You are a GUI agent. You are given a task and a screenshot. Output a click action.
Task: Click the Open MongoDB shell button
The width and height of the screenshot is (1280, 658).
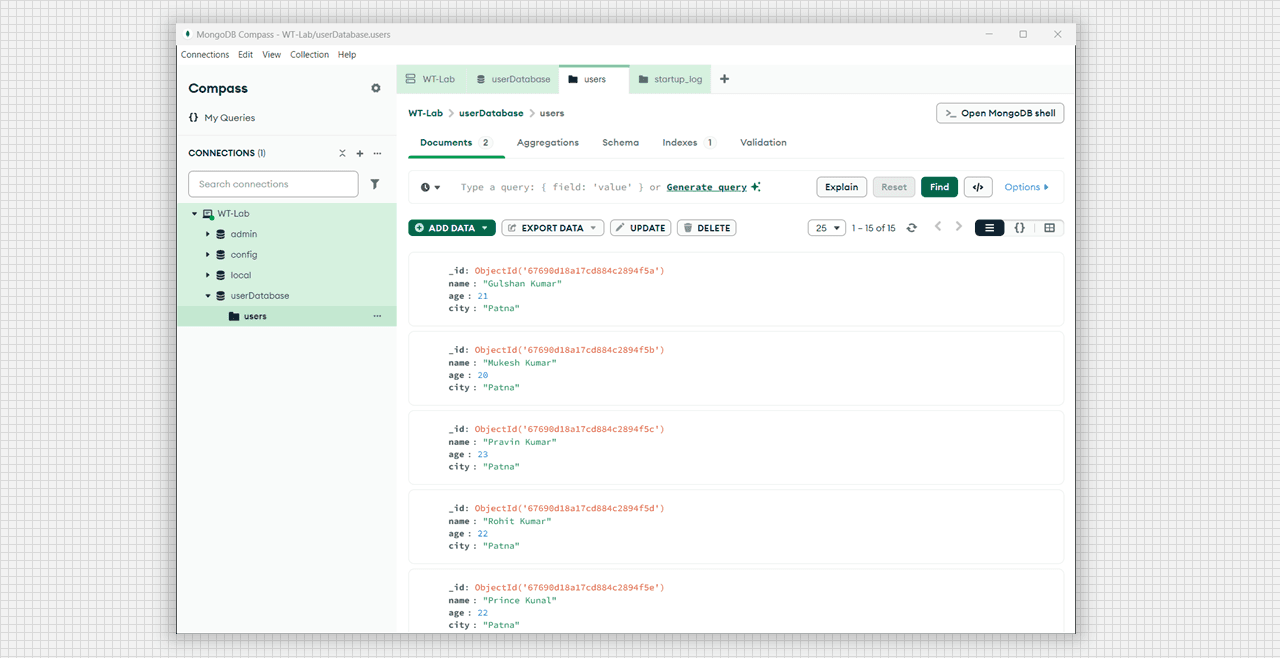[999, 113]
